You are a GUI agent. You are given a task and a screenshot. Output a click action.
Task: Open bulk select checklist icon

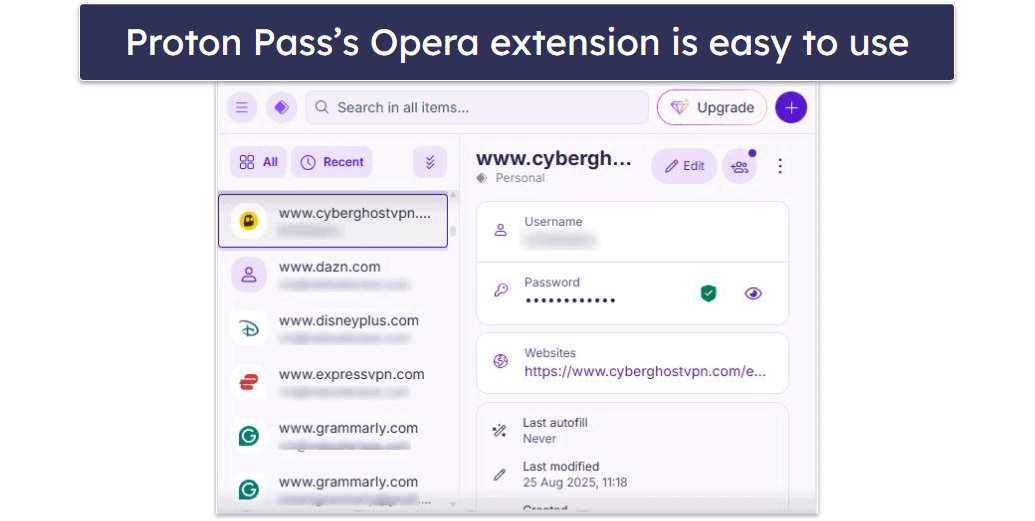(x=430, y=162)
